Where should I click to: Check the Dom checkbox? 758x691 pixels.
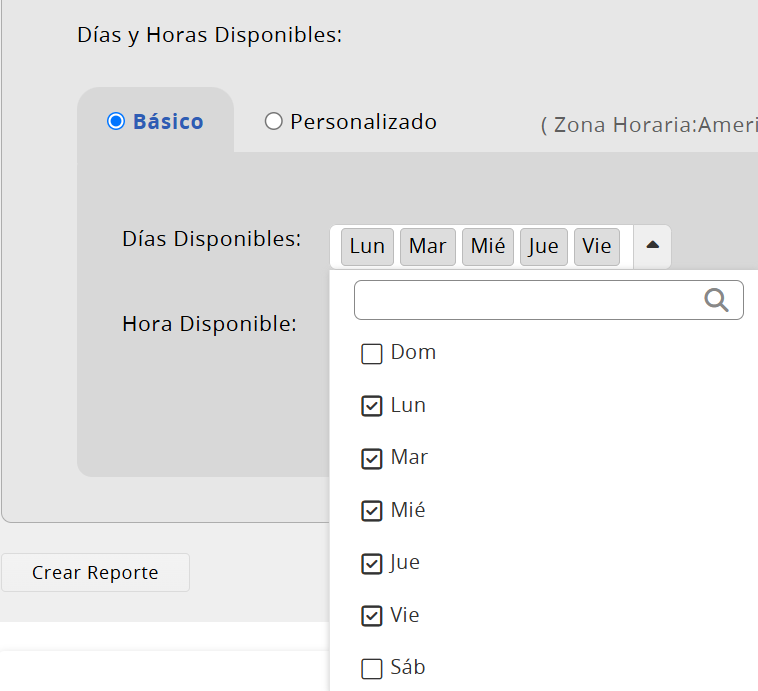point(372,353)
